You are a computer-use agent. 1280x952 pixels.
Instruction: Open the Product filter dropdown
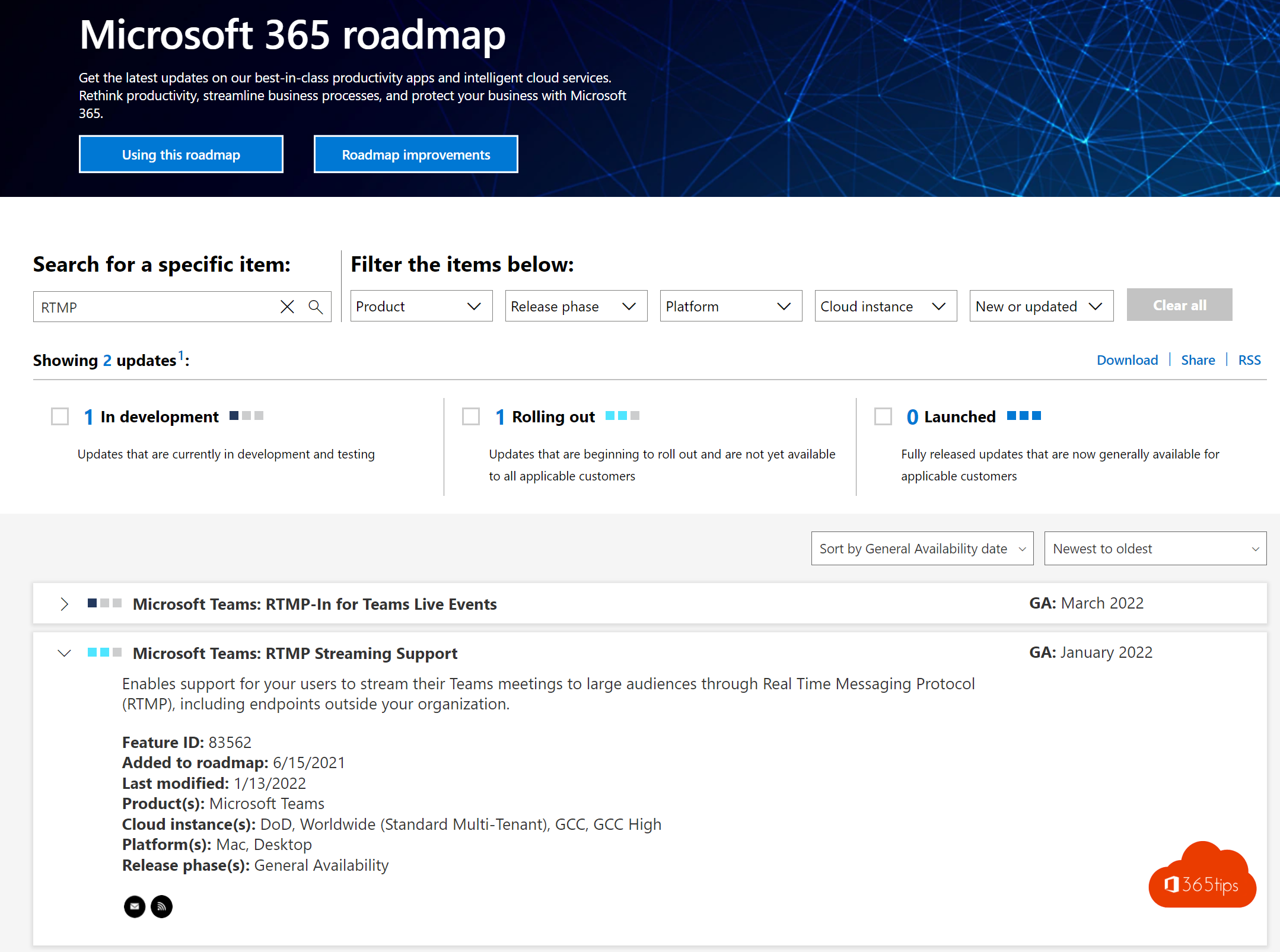click(421, 306)
